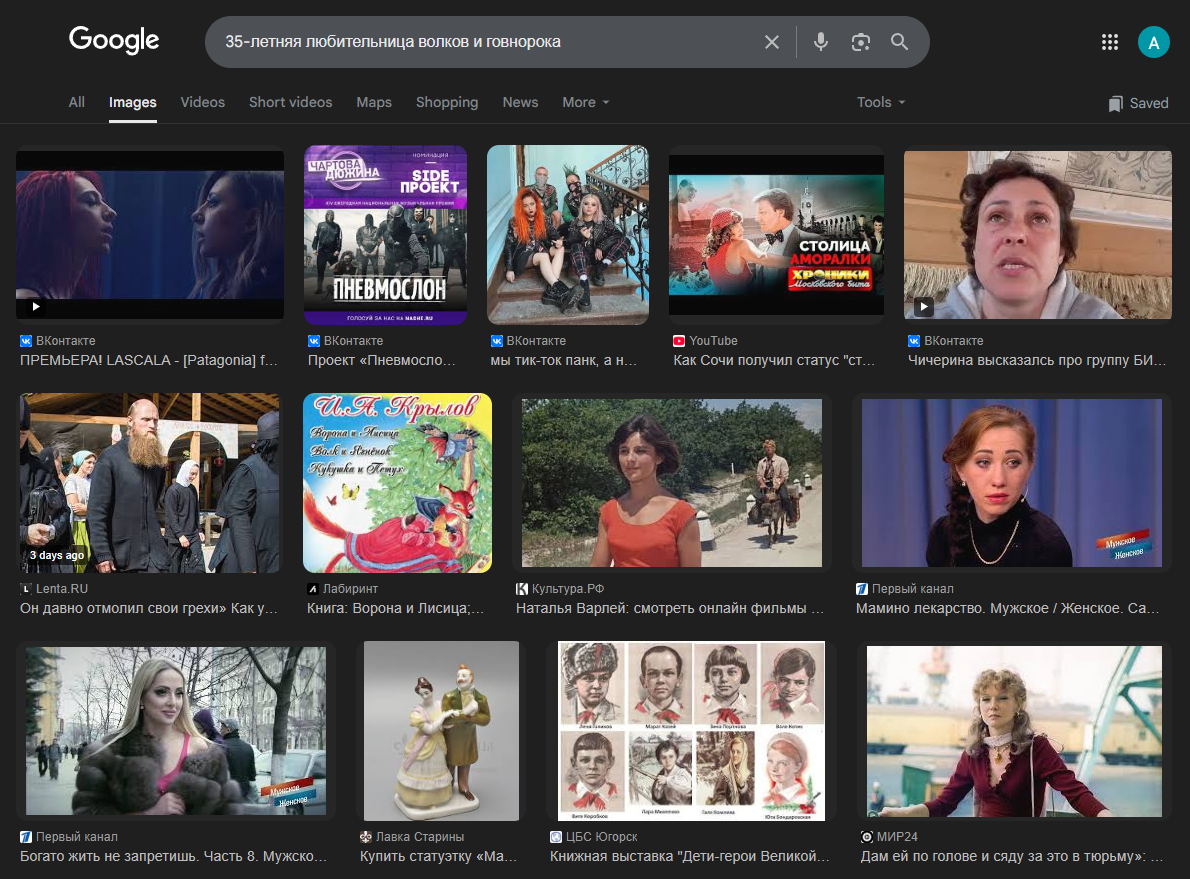Clear the search query with X icon
This screenshot has height=879, width=1190.
(x=771, y=42)
